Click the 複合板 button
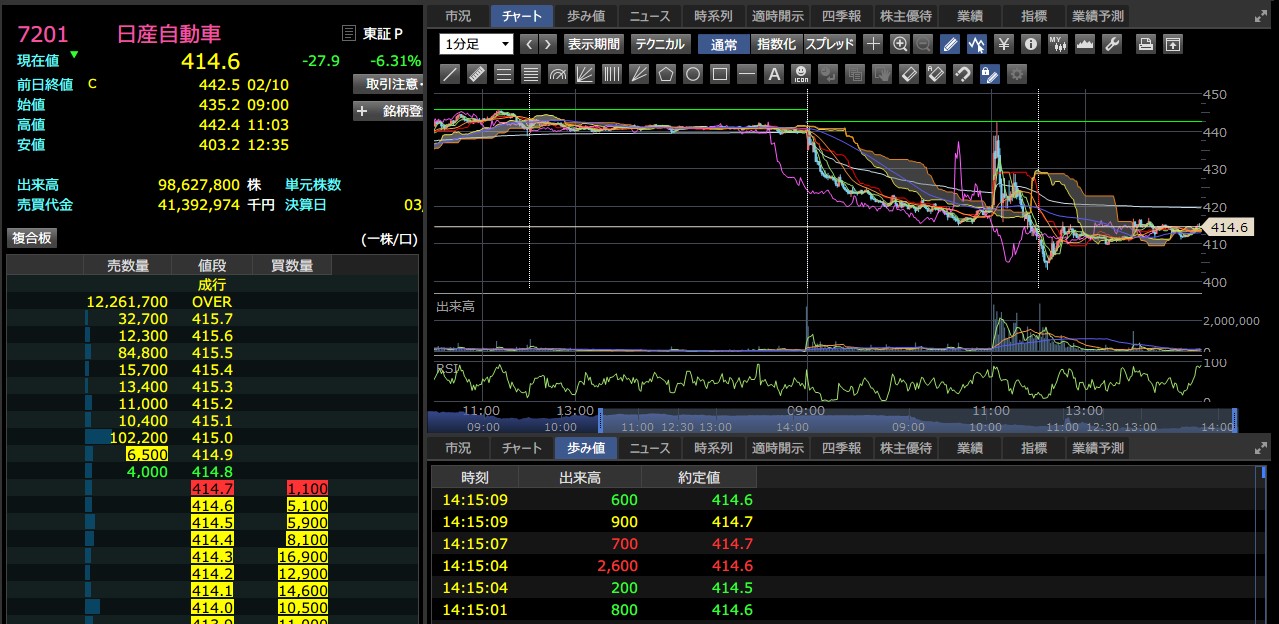 point(32,238)
